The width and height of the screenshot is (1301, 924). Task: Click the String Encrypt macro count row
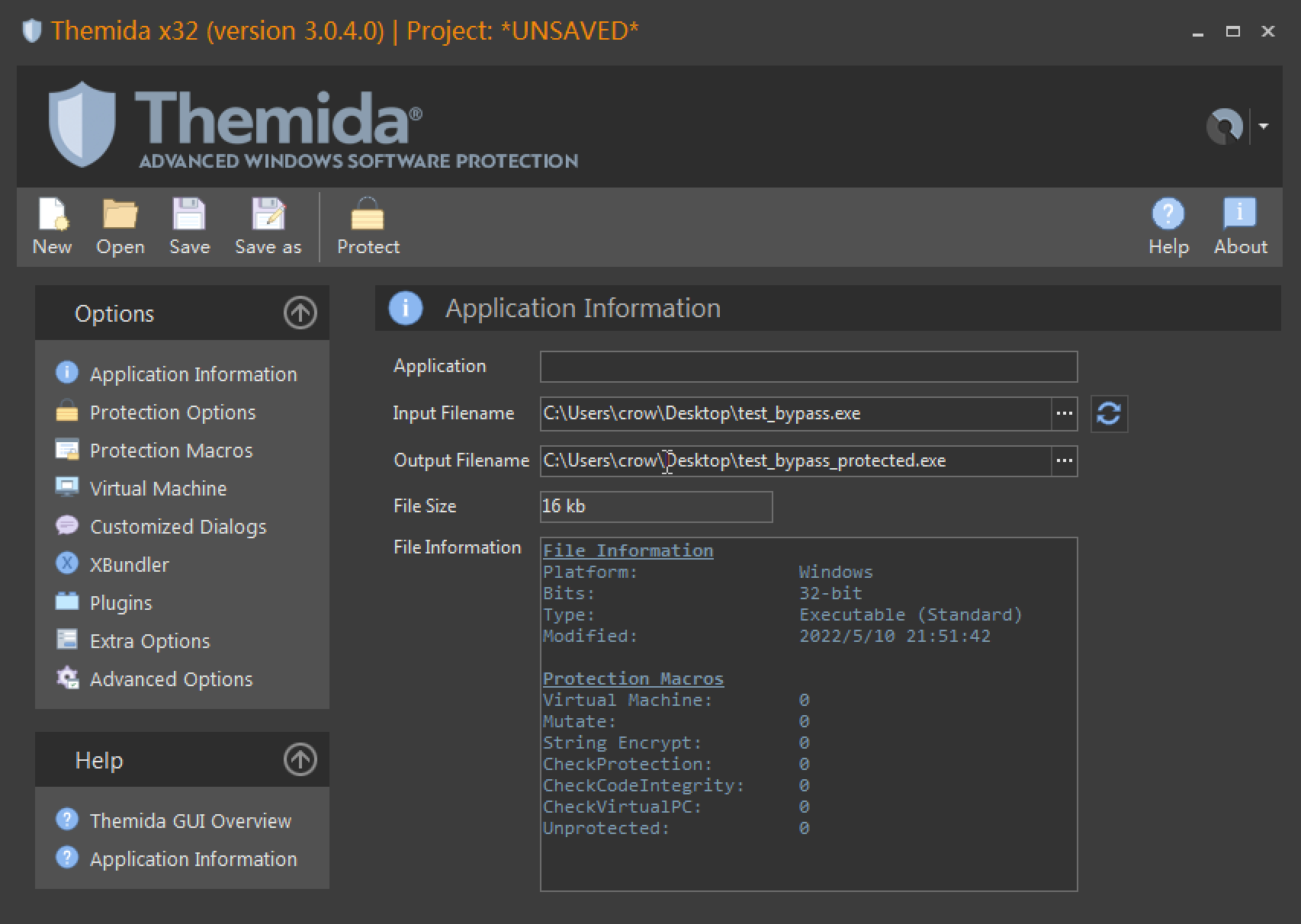click(x=676, y=743)
